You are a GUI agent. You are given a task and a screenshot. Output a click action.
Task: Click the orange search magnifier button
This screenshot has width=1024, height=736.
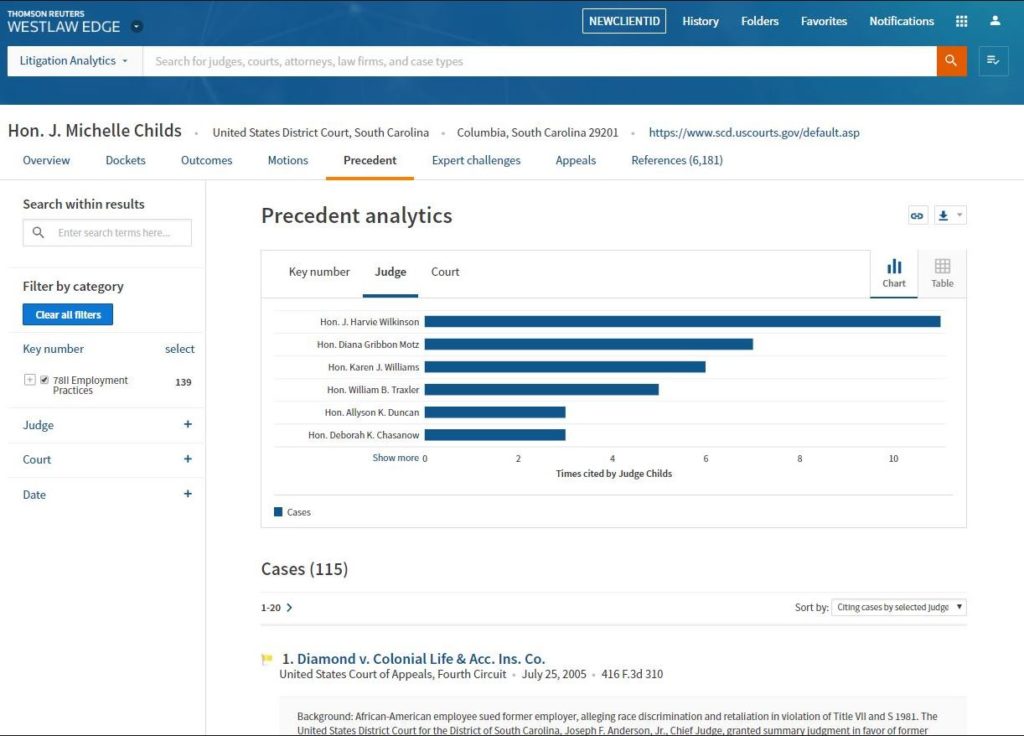tap(952, 61)
